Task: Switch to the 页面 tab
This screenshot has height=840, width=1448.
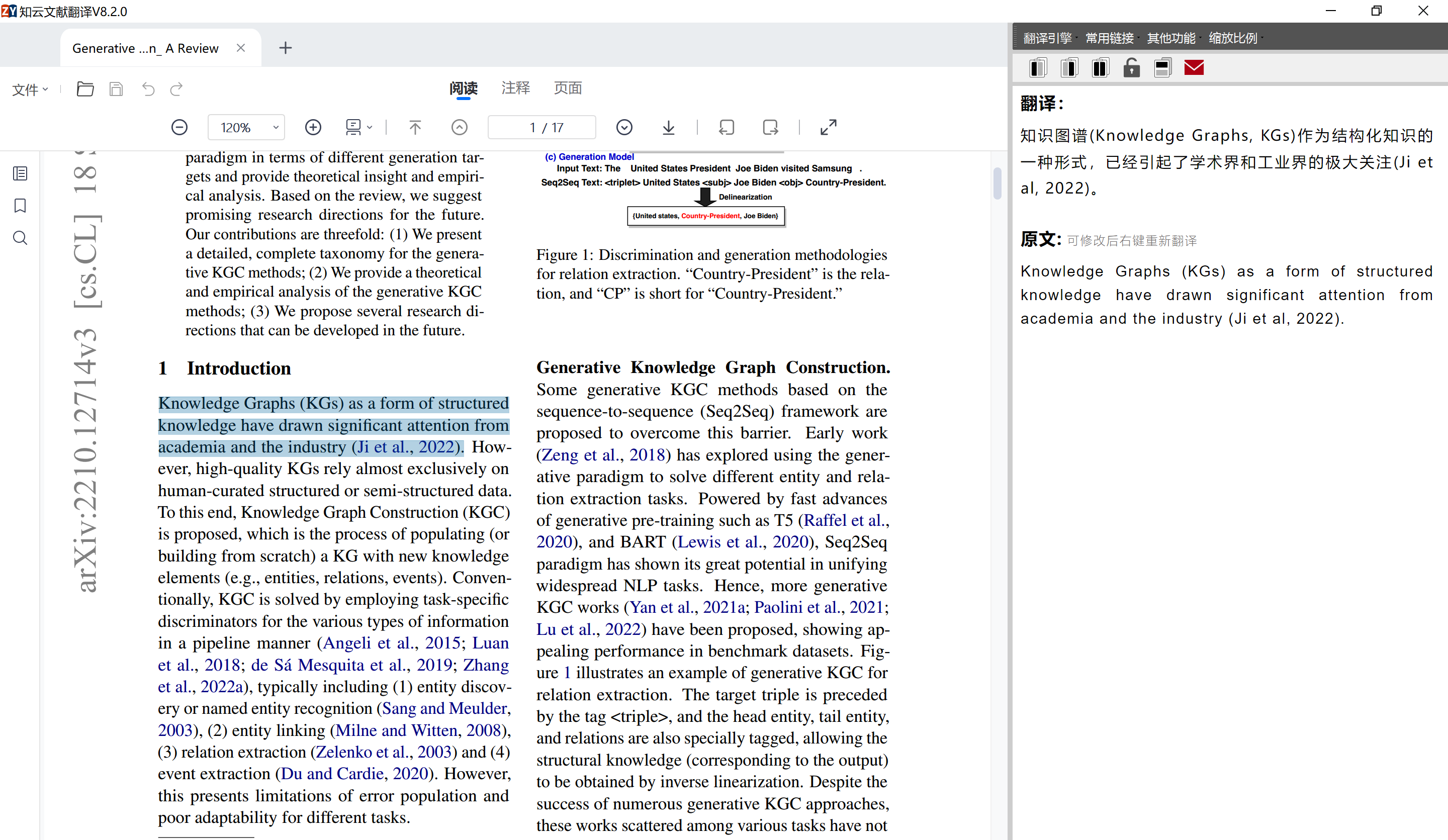Action: pos(568,88)
